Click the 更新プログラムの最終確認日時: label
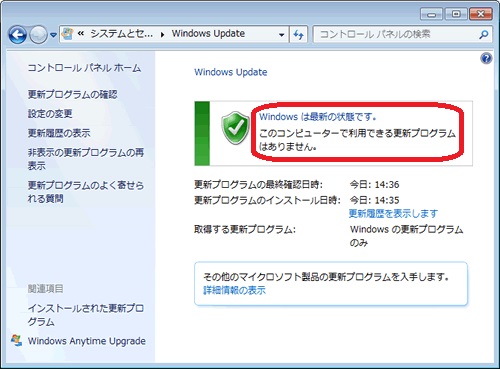The width and height of the screenshot is (500, 369). coord(259,184)
